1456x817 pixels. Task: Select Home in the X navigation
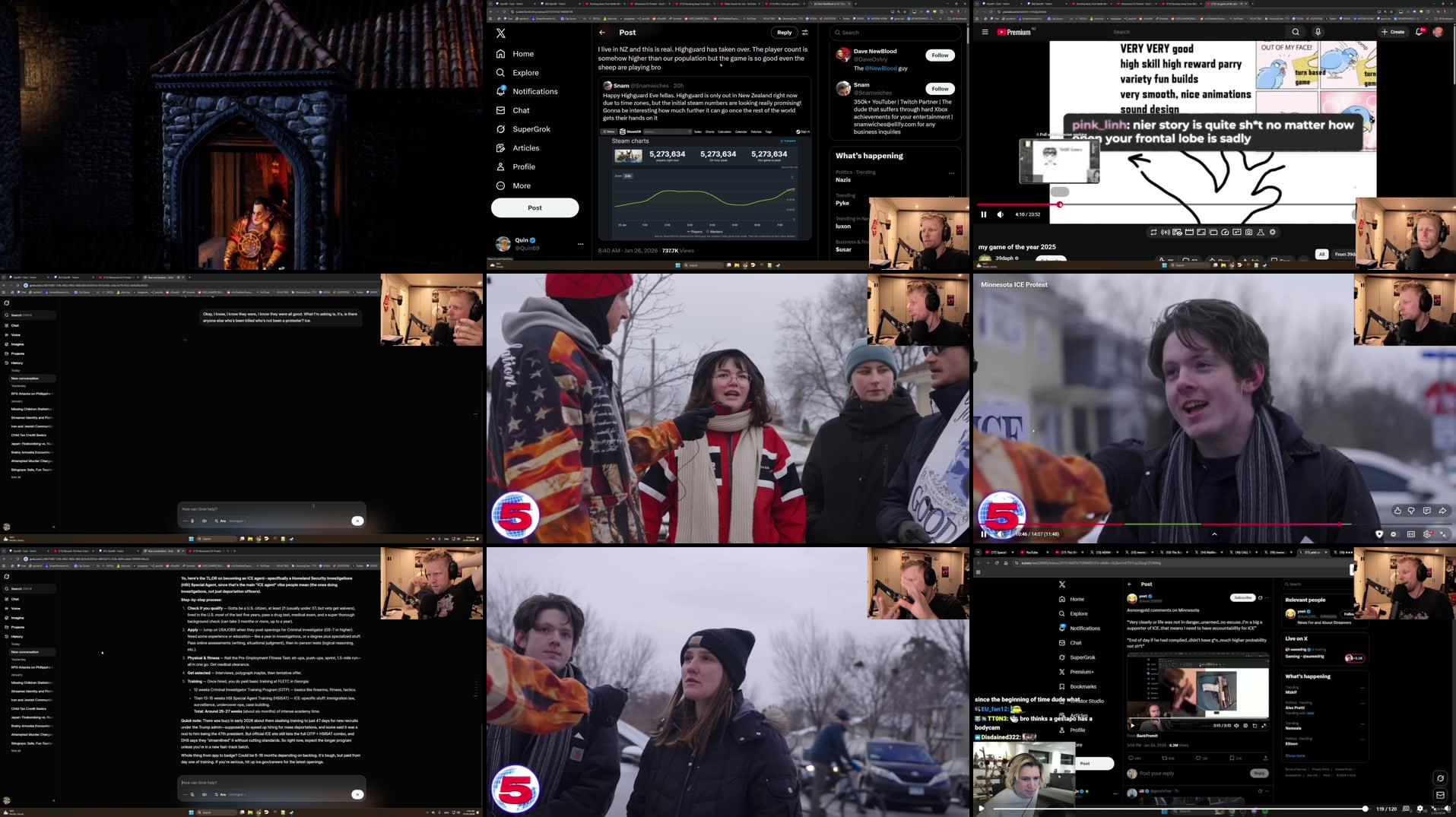[522, 54]
